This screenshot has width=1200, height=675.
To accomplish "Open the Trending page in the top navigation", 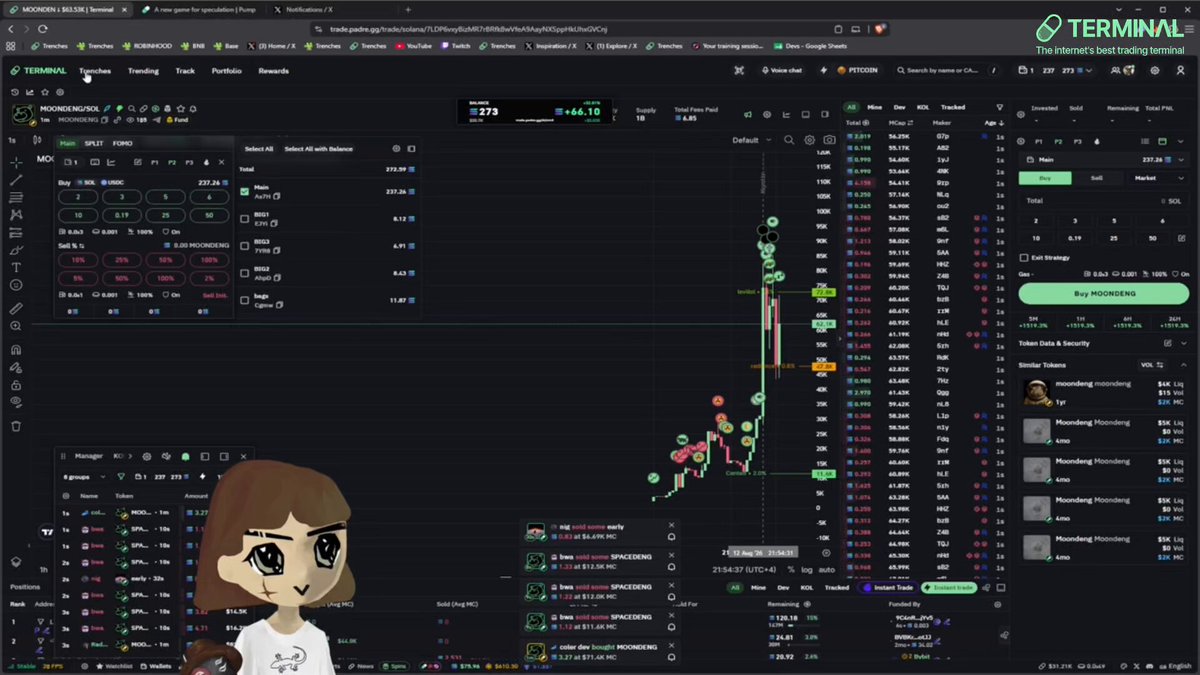I will (143, 71).
